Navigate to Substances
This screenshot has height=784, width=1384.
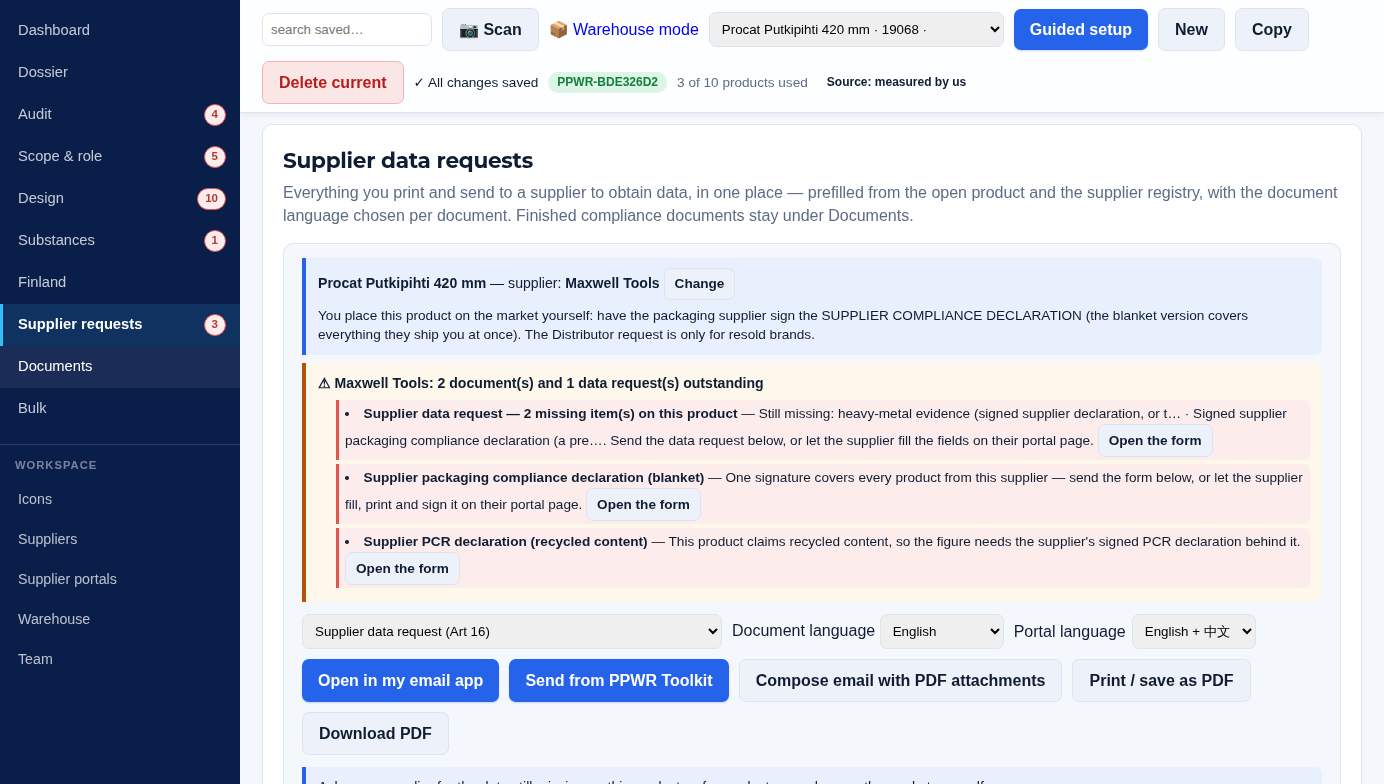coord(120,240)
